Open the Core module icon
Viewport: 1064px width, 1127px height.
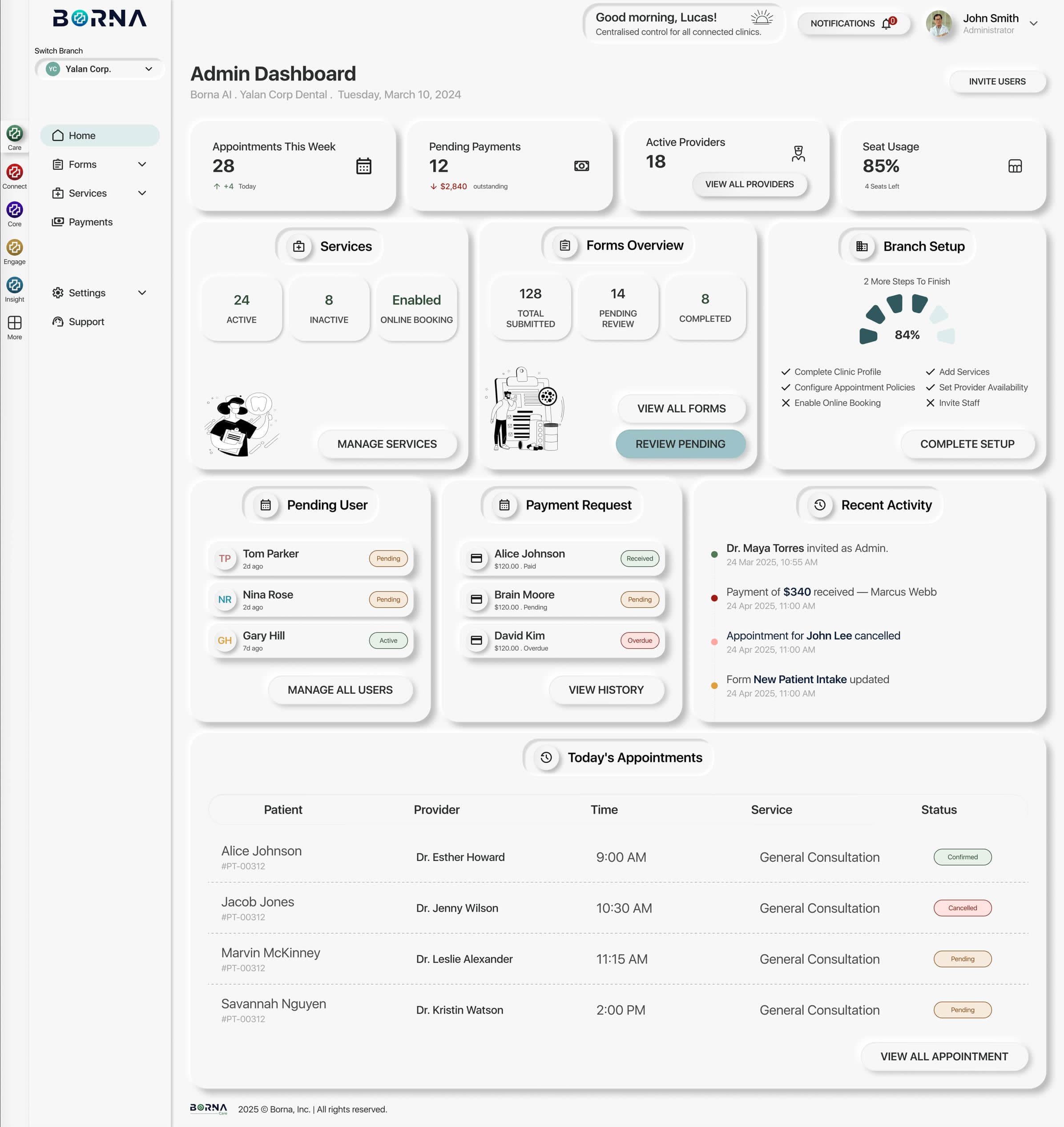coord(14,210)
